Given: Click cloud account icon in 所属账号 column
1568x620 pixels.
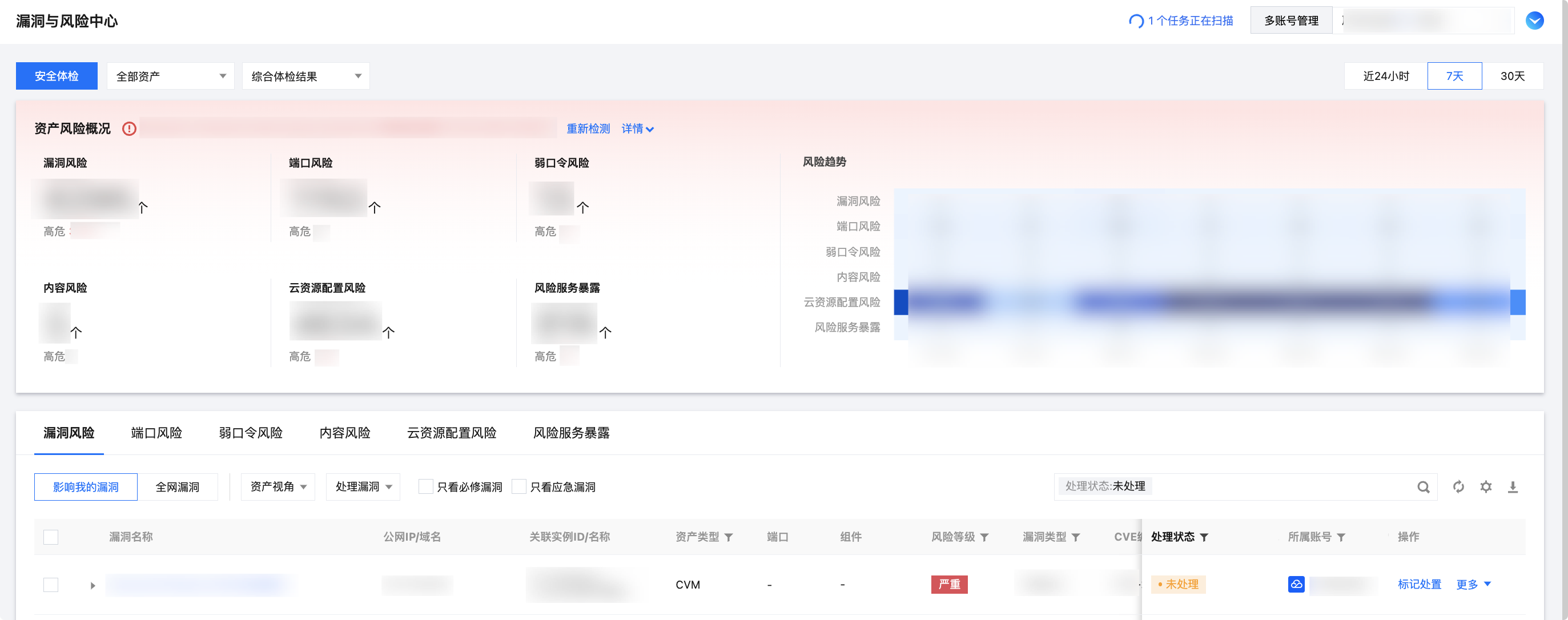Looking at the screenshot, I should pyautogui.click(x=1296, y=584).
